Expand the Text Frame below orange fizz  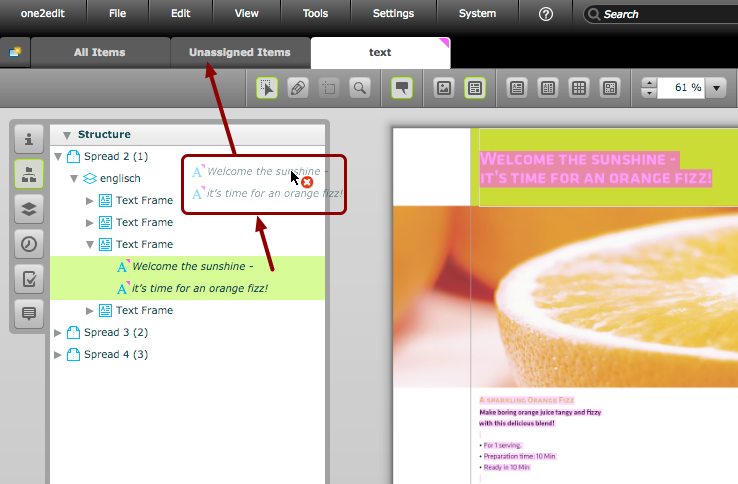click(89, 311)
